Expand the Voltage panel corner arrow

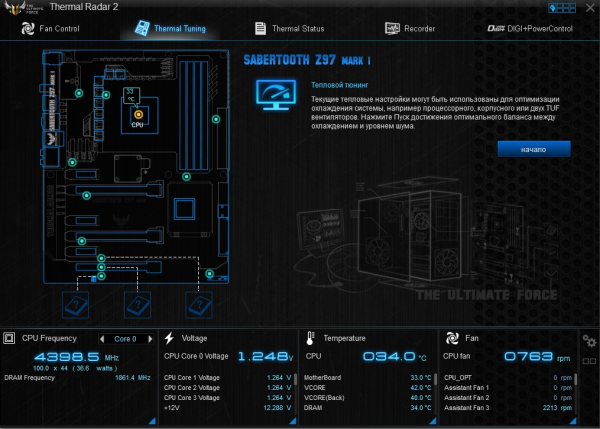pyautogui.click(x=292, y=421)
